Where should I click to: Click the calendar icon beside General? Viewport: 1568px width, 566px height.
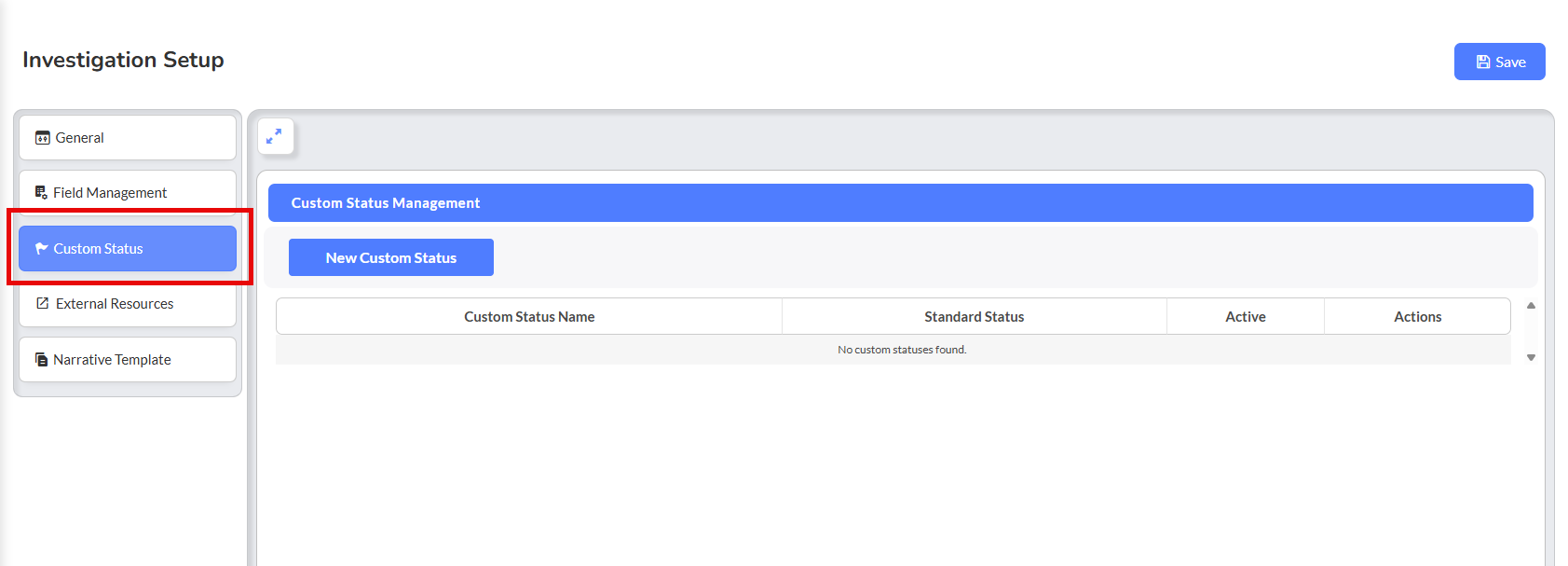42,138
